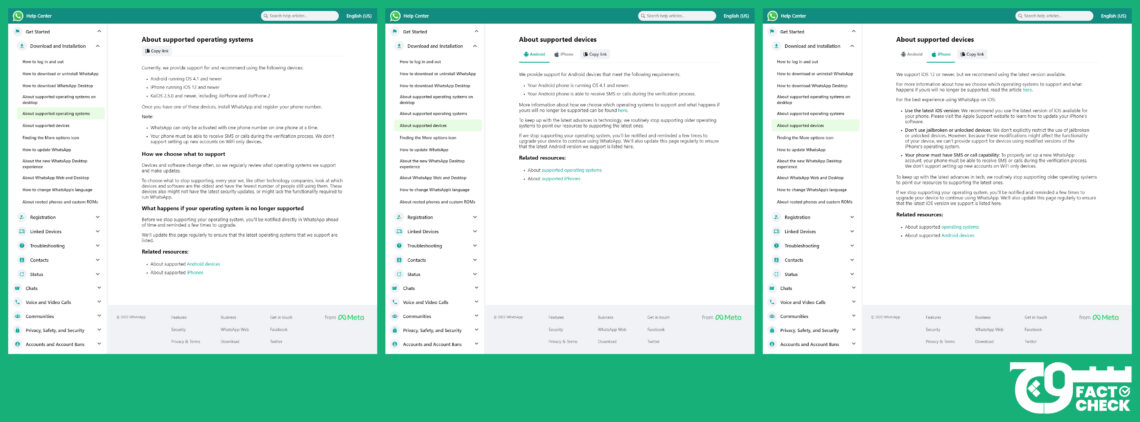The image size is (1140, 422).
Task: Expand Contacts chevron in middle window
Action: (x=475, y=260)
